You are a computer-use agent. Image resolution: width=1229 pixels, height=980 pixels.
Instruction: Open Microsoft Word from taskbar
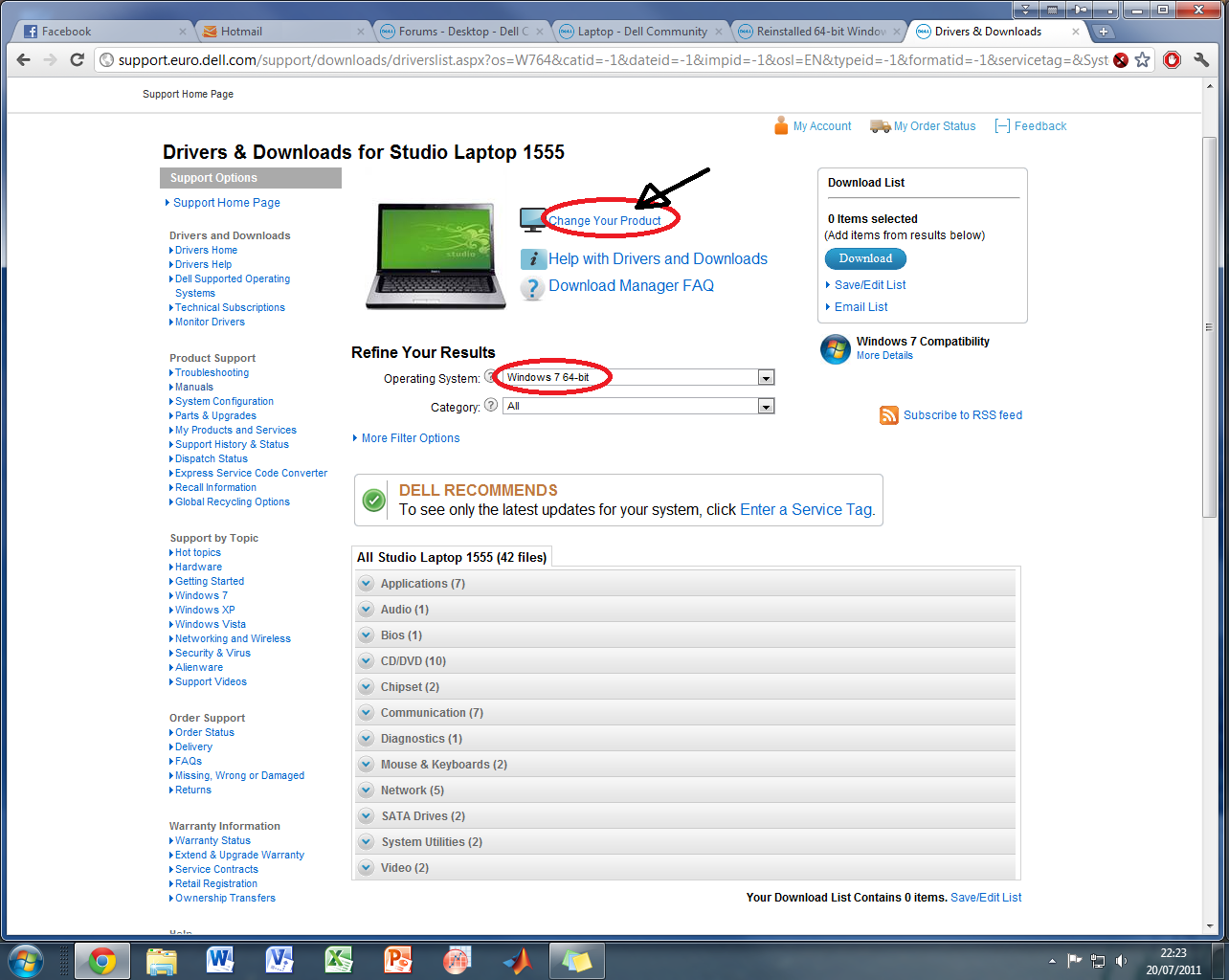[220, 961]
